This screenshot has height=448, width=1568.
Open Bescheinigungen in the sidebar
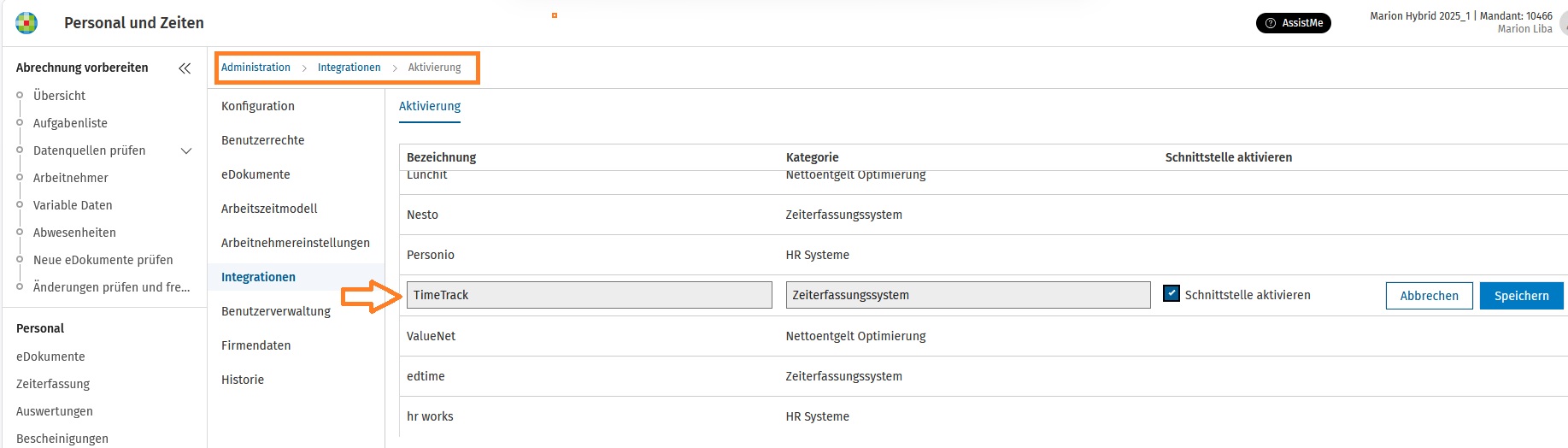coord(62,439)
